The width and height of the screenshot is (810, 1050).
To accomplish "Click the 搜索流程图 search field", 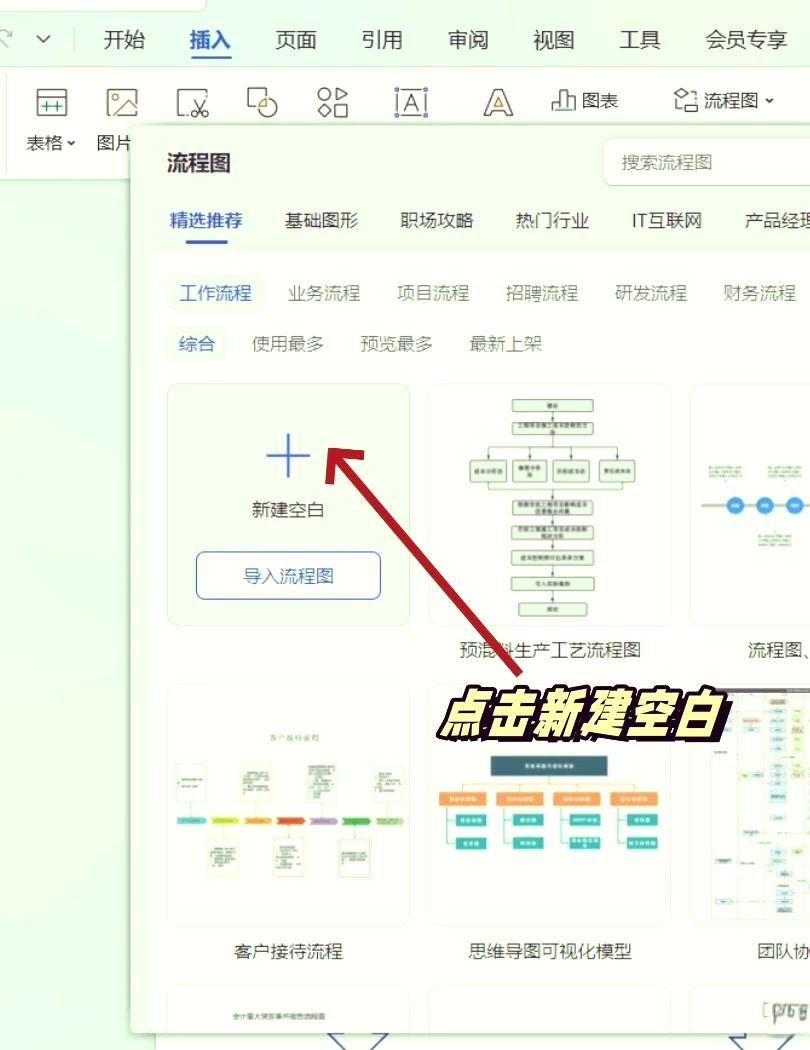I will [706, 162].
